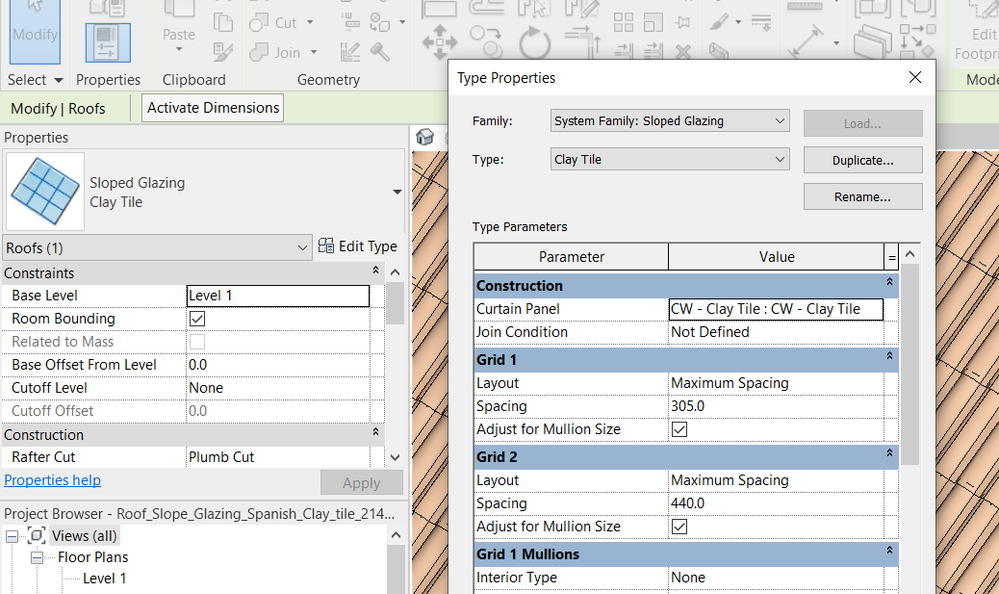The height and width of the screenshot is (594, 999).
Task: Click the Create Parts stacked-panels icon
Action: coord(872,41)
